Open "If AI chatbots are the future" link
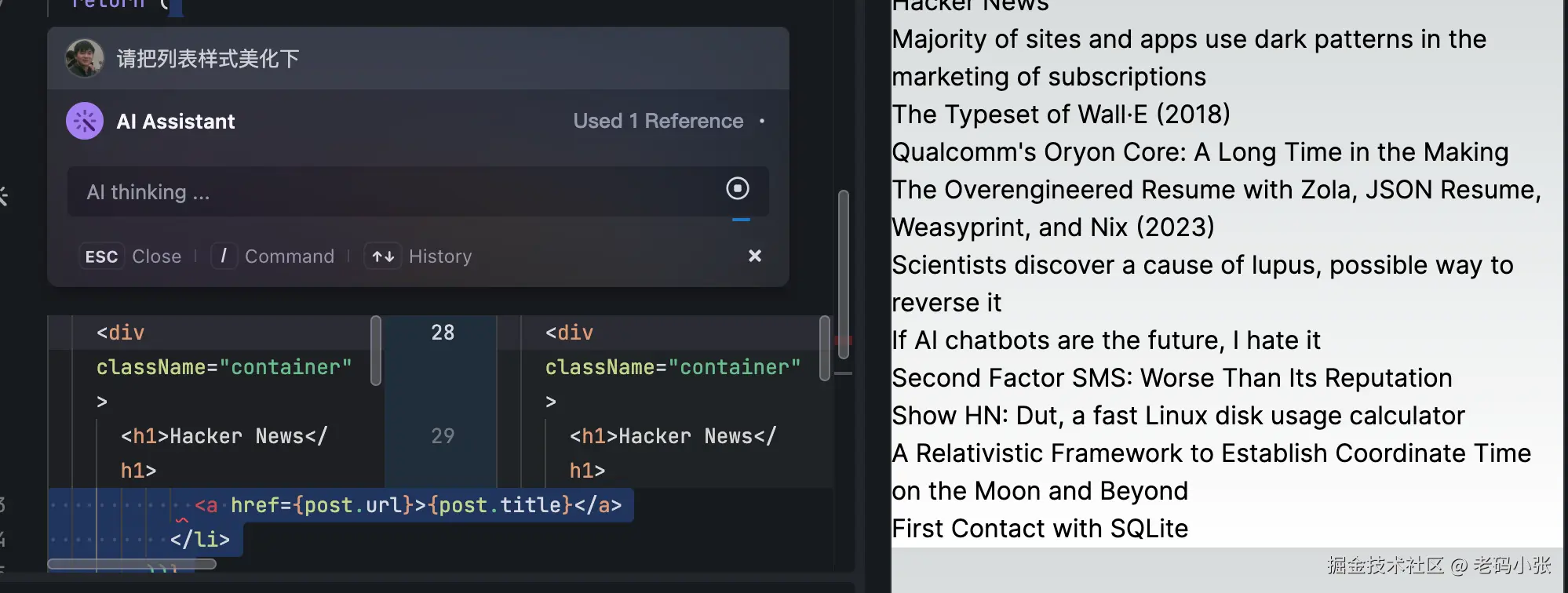1568x593 pixels. [1106, 340]
